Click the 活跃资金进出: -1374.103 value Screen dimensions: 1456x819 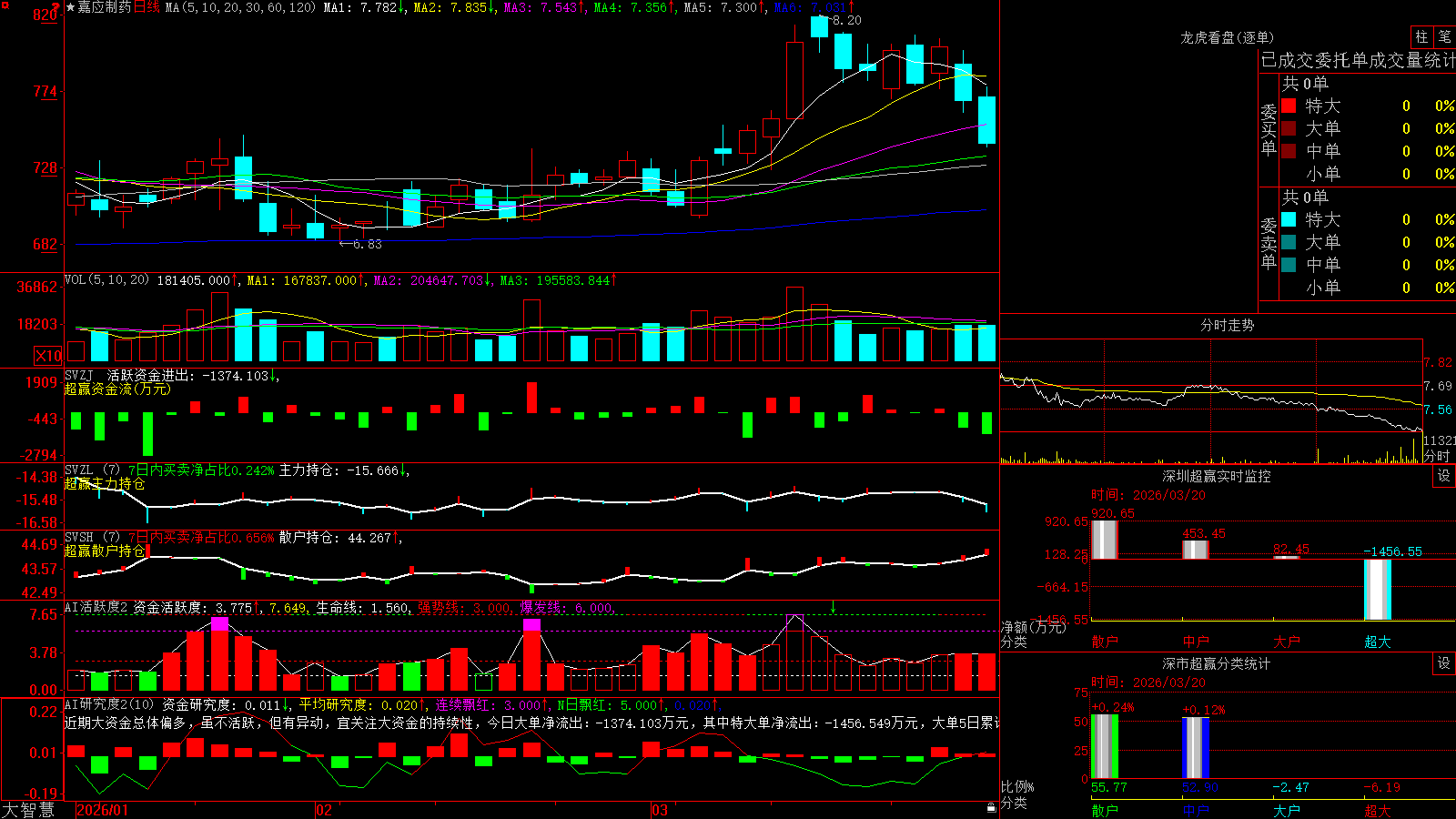(188, 376)
